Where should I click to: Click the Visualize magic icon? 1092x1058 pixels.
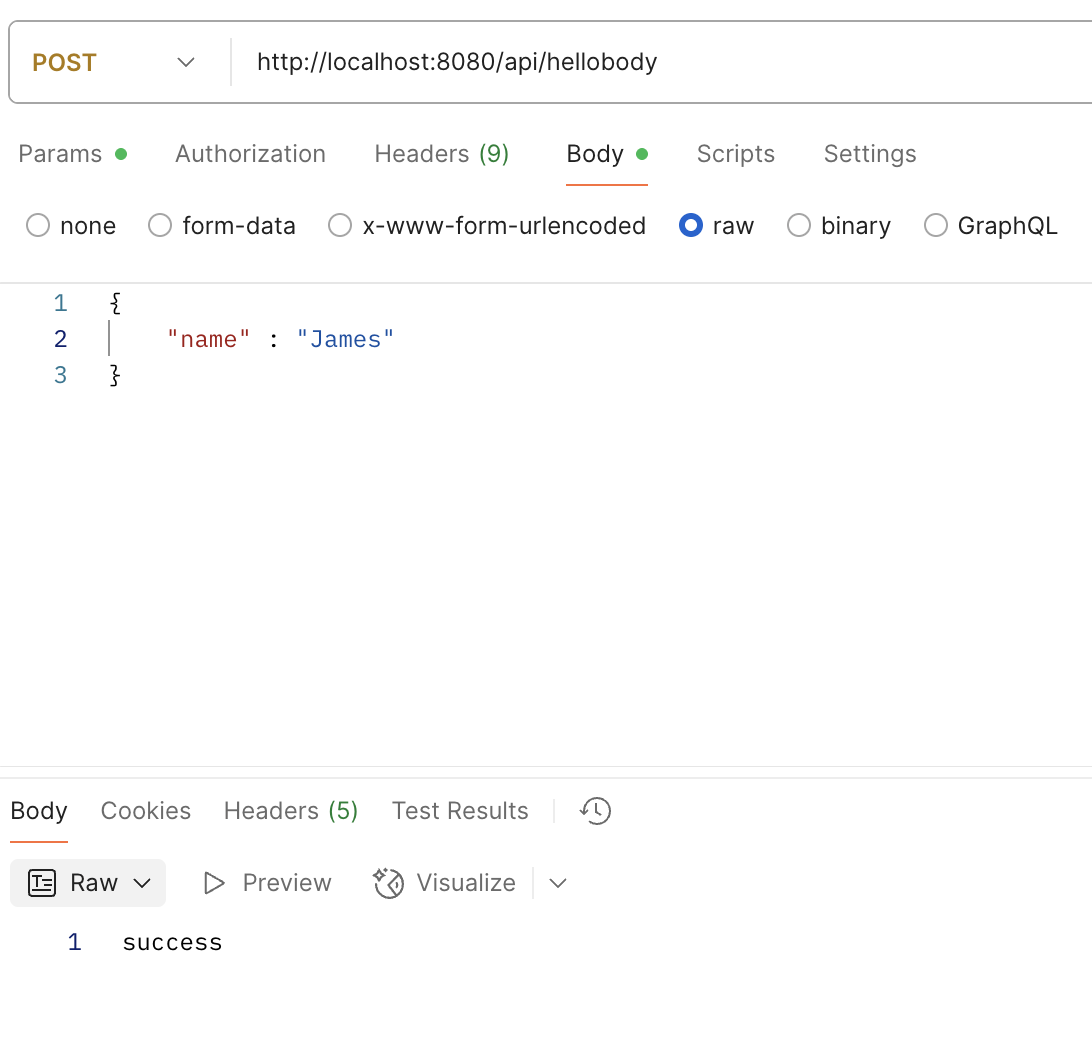(388, 883)
